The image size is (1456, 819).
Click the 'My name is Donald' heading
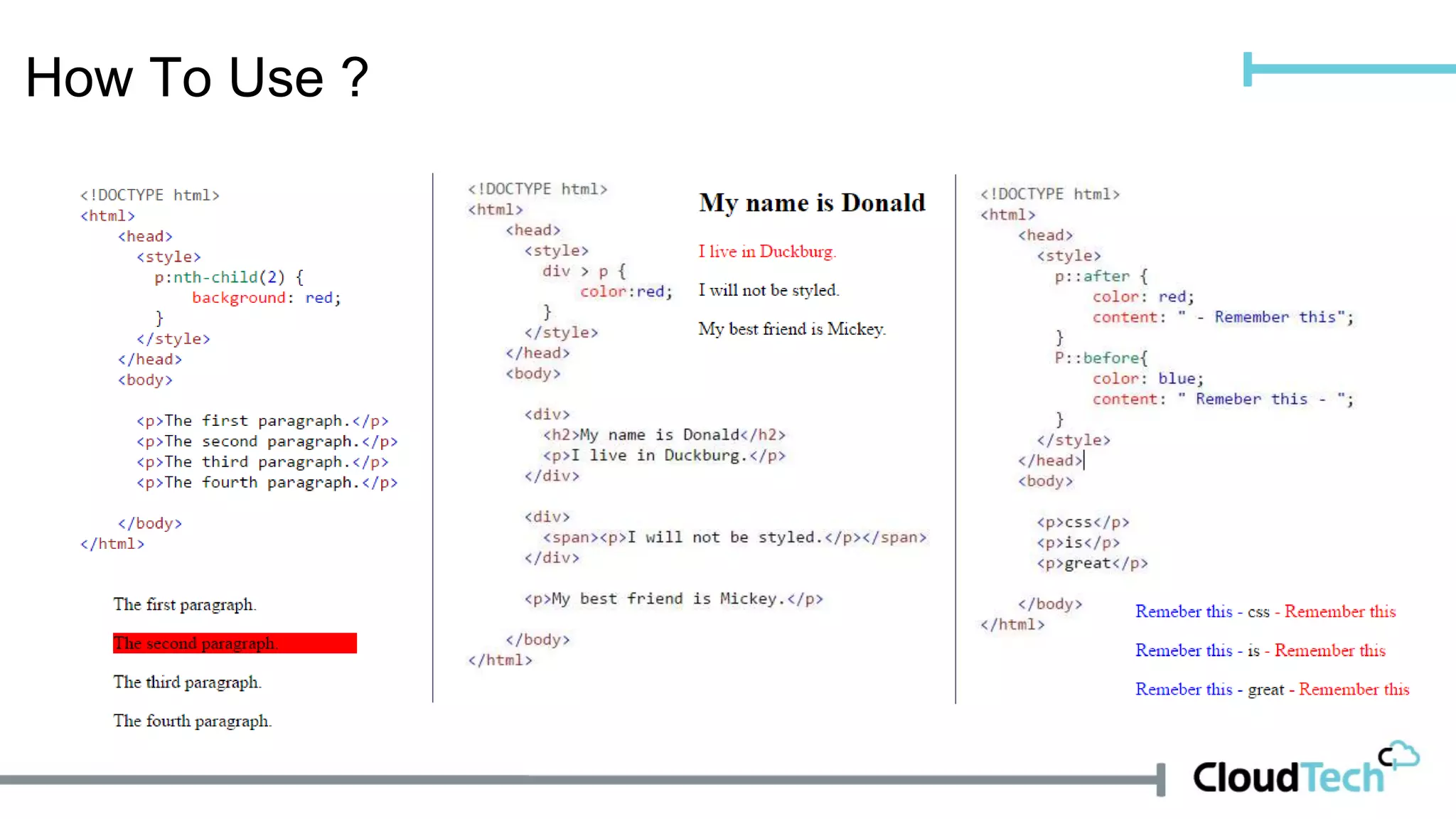point(812,203)
